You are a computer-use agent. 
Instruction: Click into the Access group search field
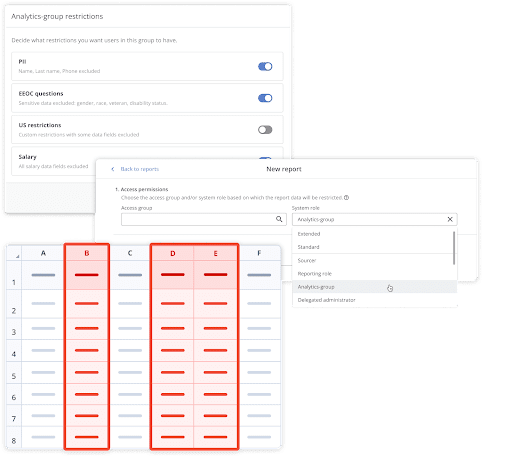[204, 219]
